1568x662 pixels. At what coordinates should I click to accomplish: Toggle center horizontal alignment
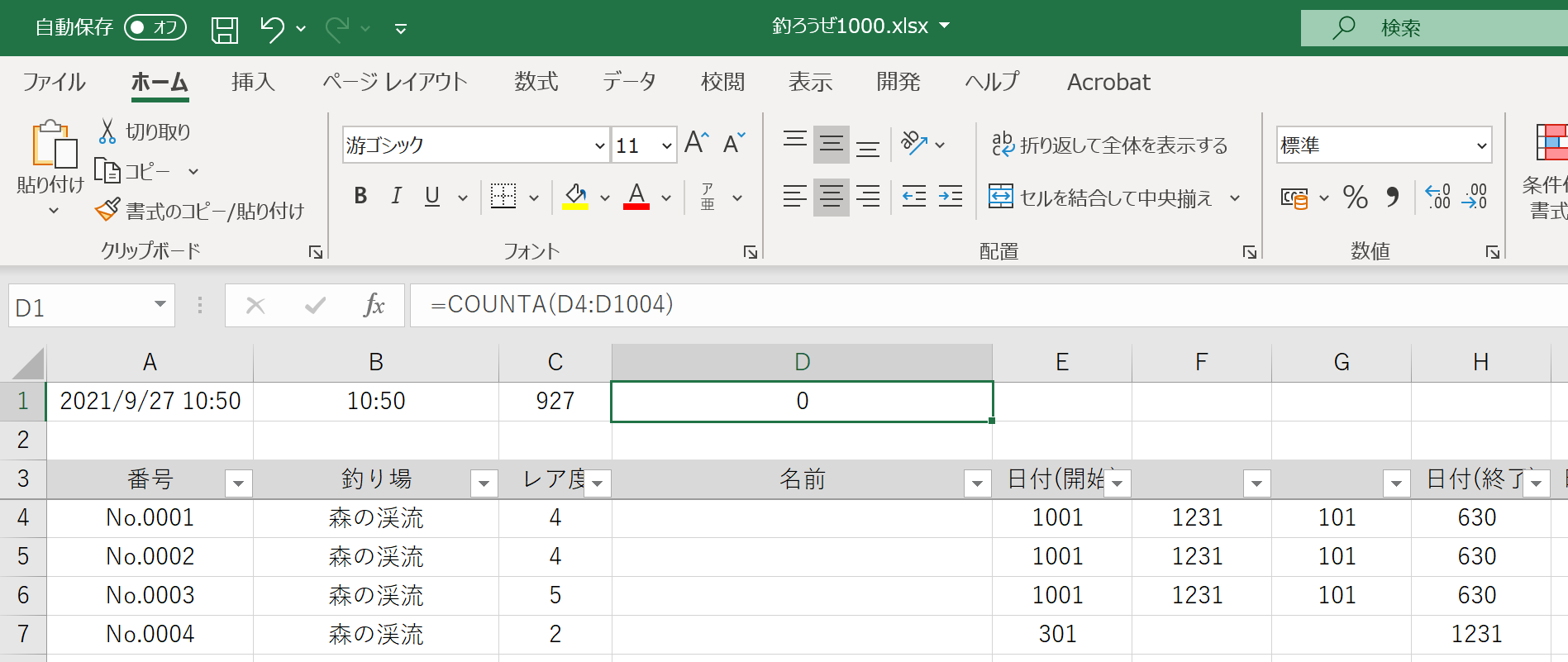832,197
